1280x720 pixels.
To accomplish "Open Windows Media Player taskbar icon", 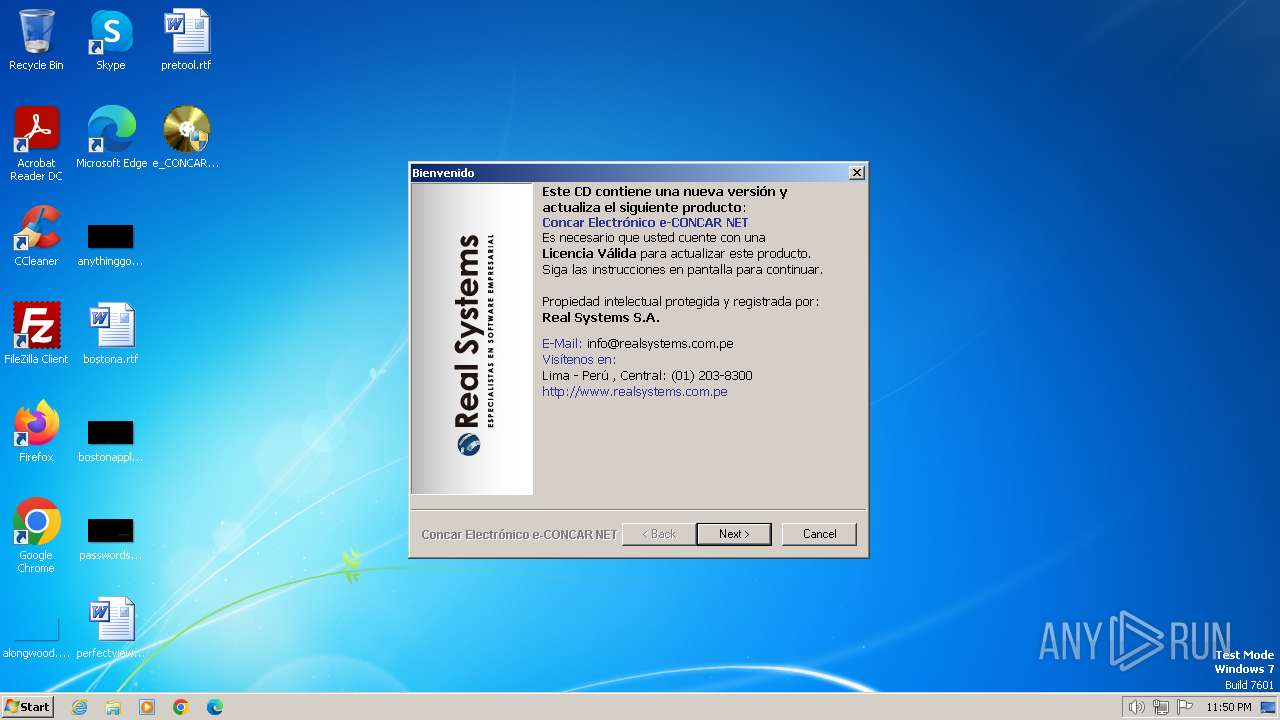I will (x=147, y=707).
